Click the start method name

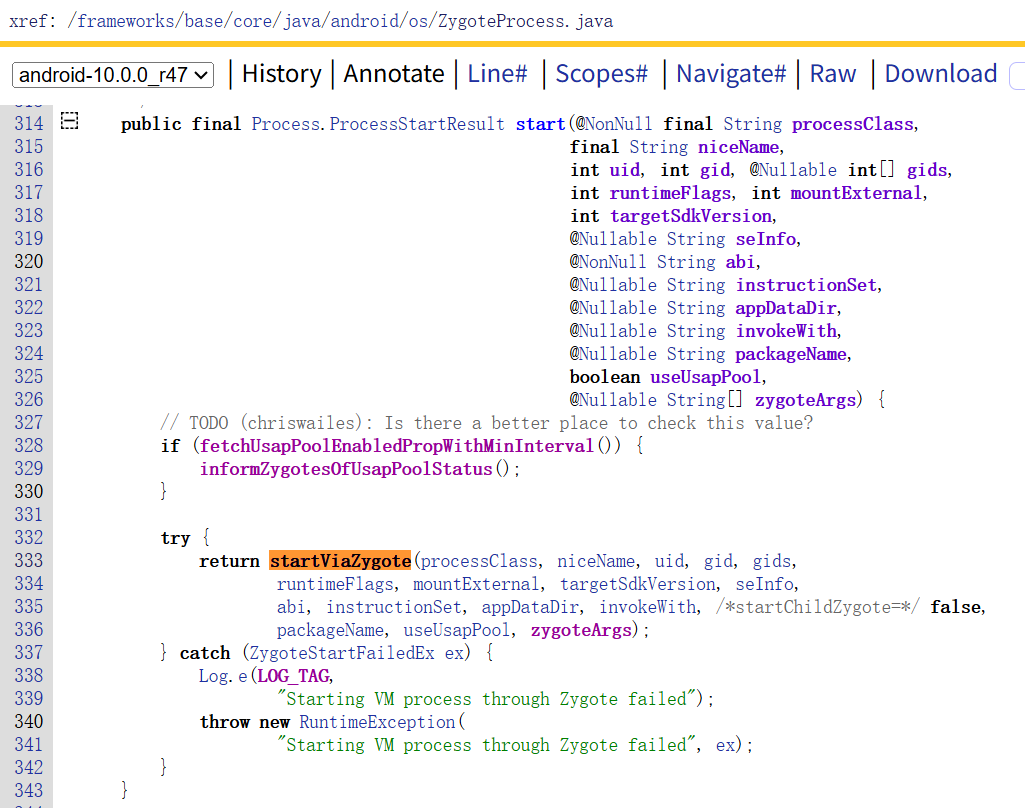pyautogui.click(x=541, y=124)
